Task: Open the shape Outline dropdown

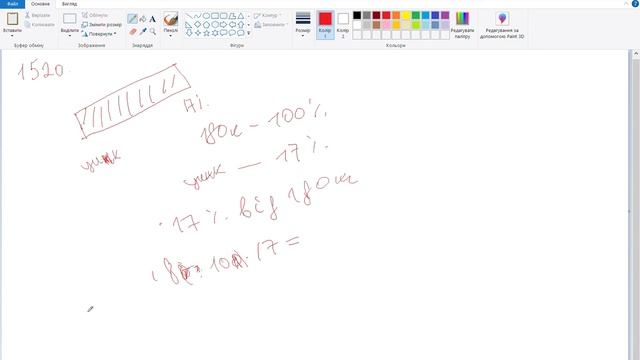Action: tap(268, 16)
